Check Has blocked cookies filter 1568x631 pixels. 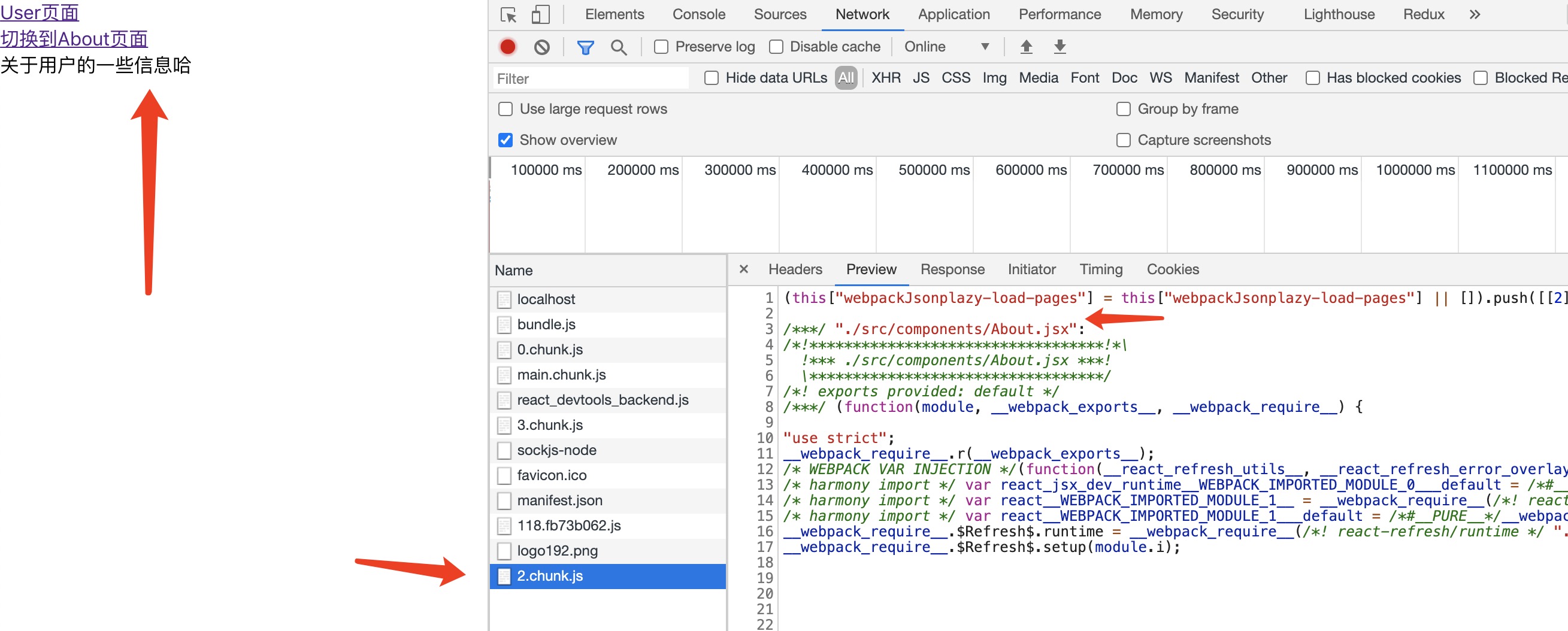1312,78
